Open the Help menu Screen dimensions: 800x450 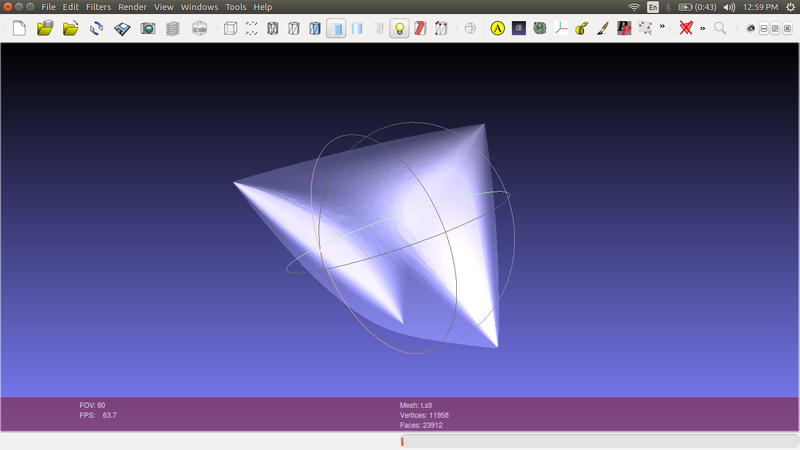point(263,7)
